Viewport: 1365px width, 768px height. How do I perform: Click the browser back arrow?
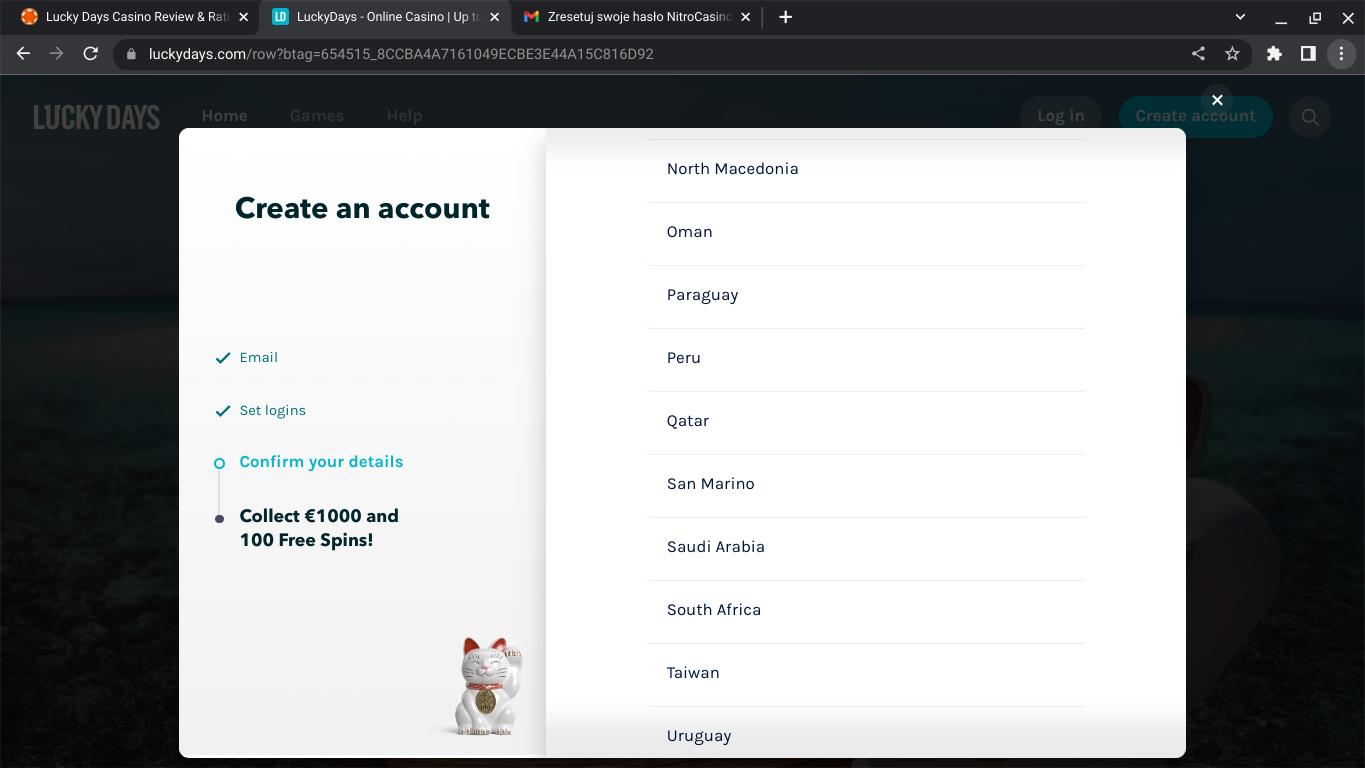click(x=24, y=54)
